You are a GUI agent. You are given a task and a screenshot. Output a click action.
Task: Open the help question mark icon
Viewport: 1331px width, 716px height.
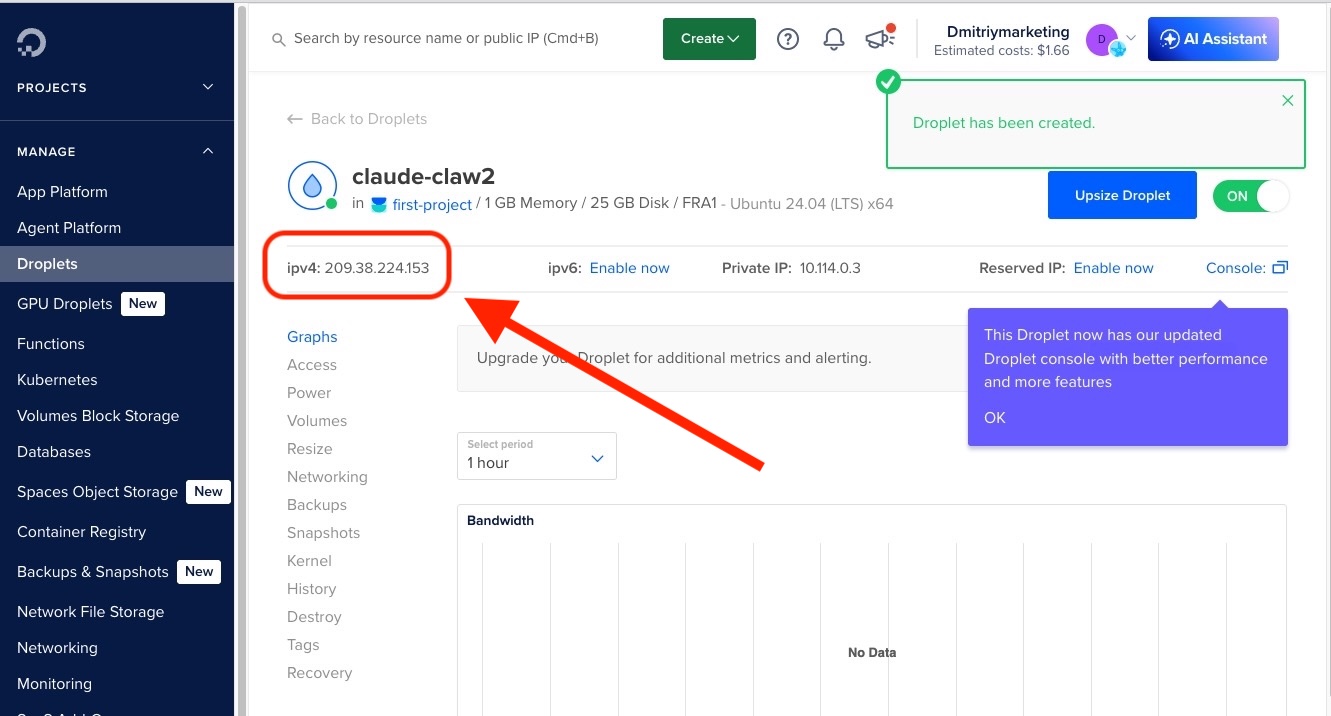[788, 39]
